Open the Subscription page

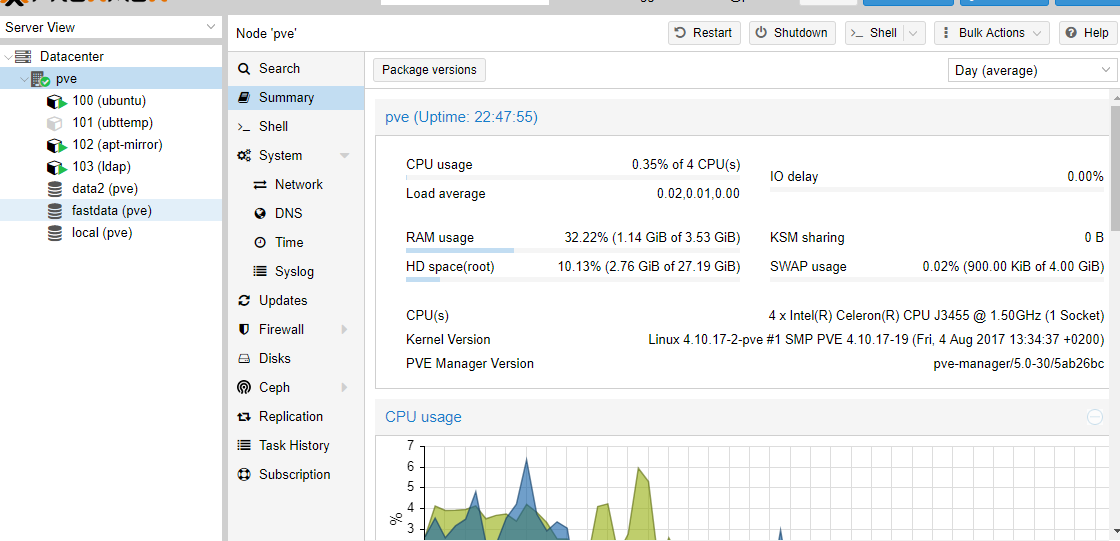296,475
